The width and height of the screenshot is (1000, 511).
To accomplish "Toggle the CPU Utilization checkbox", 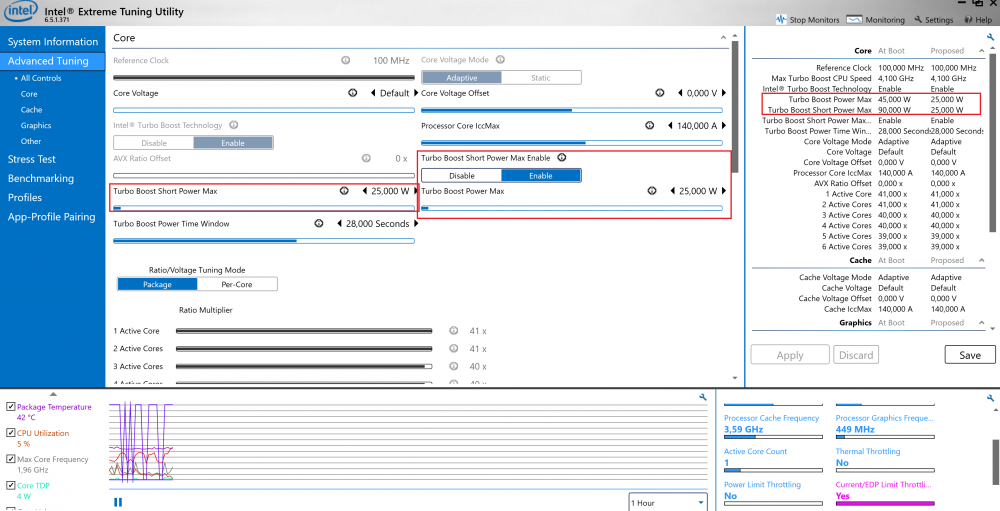I will [x=10, y=433].
